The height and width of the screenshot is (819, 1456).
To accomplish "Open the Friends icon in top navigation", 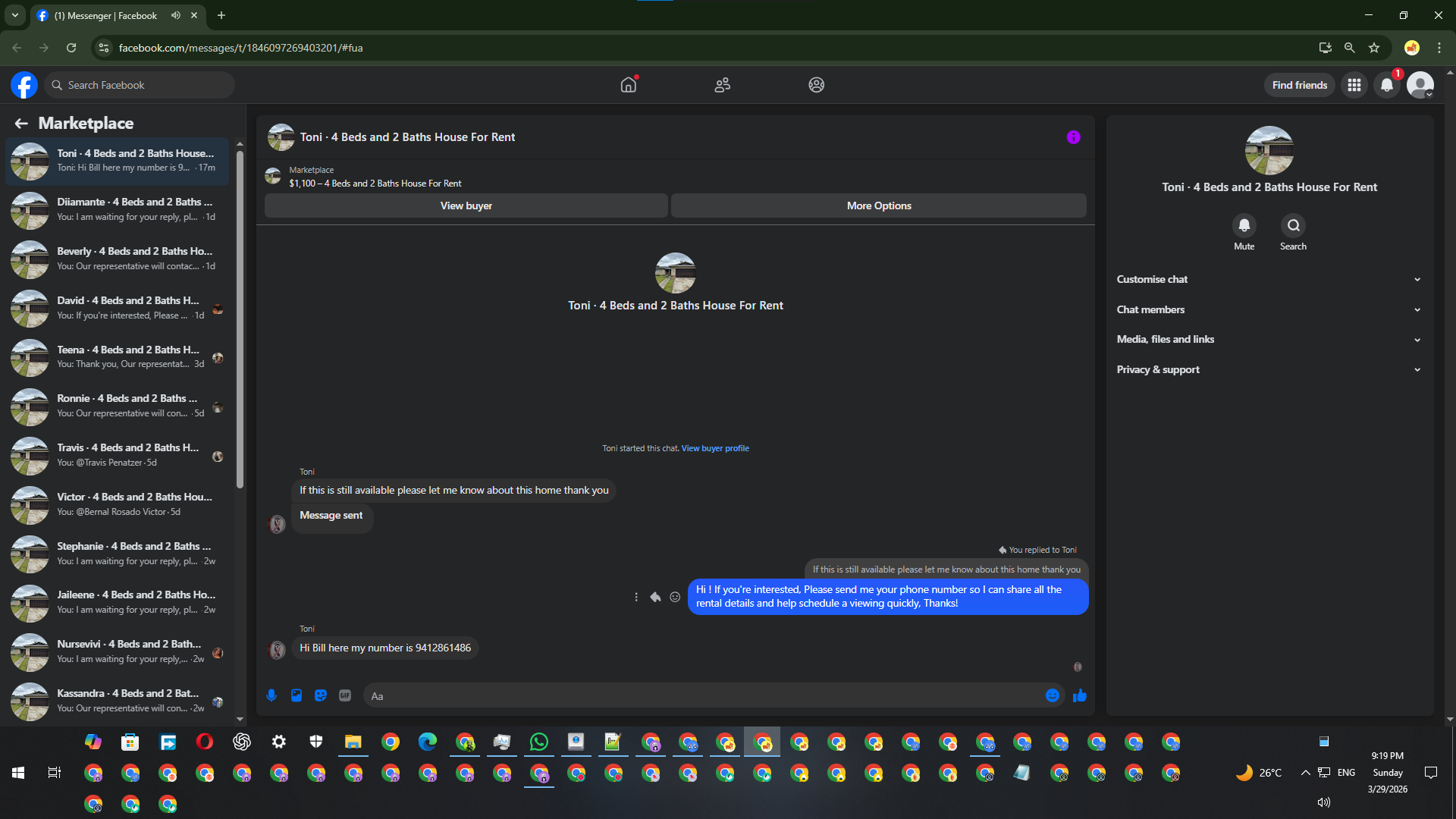I will (722, 85).
